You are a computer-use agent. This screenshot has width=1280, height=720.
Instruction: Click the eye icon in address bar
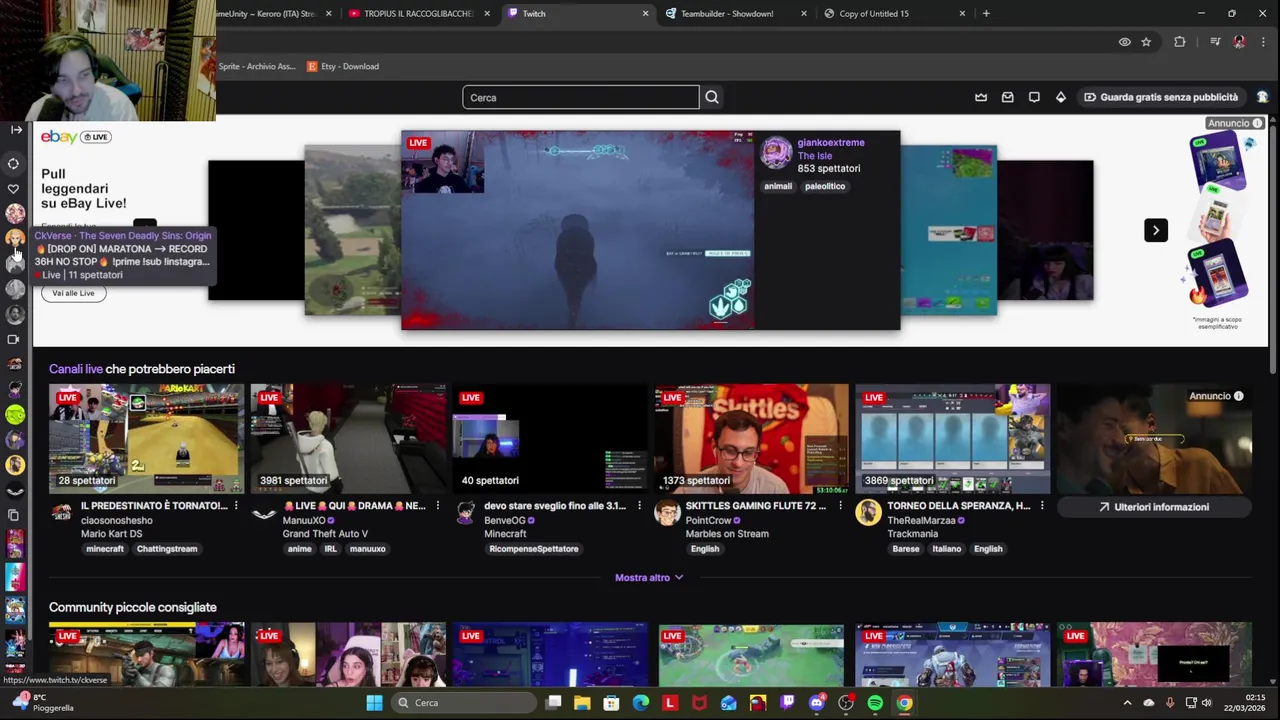(1125, 42)
